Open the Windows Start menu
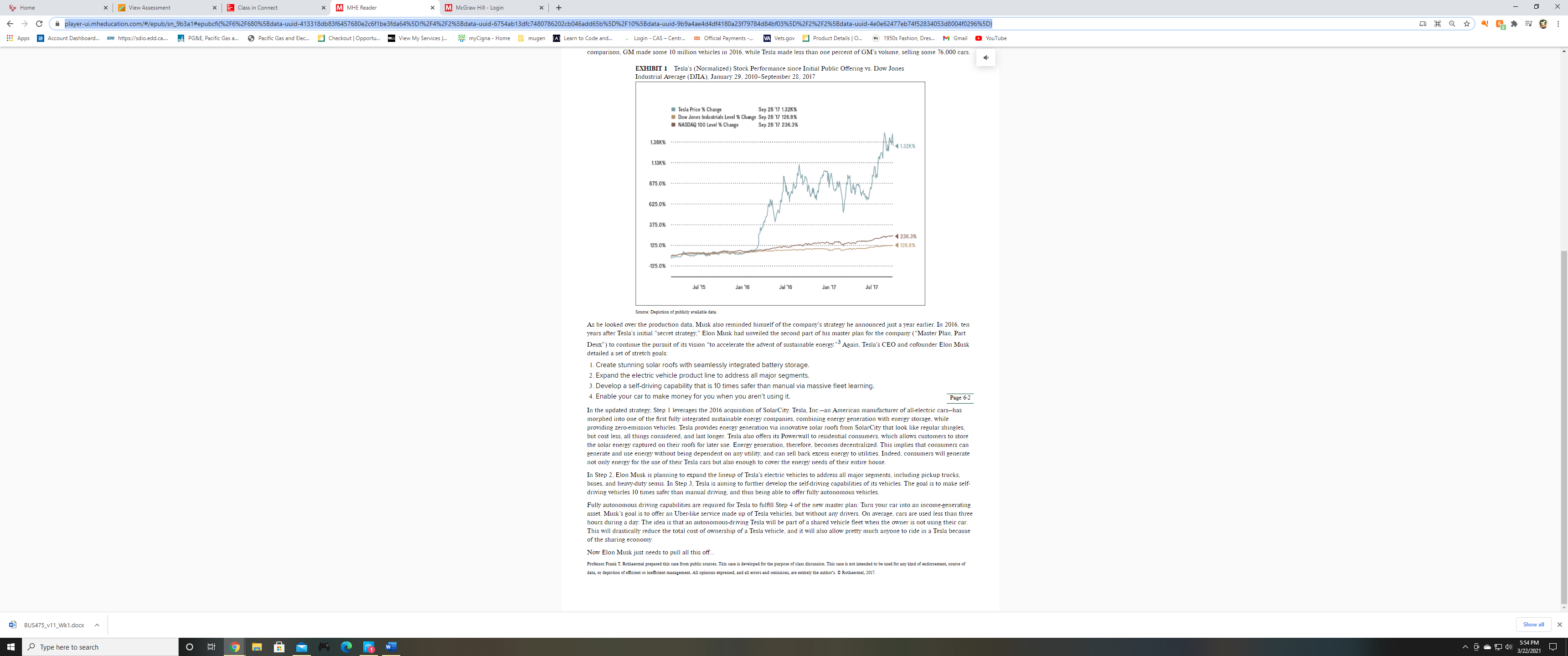Image resolution: width=1568 pixels, height=656 pixels. tap(11, 647)
